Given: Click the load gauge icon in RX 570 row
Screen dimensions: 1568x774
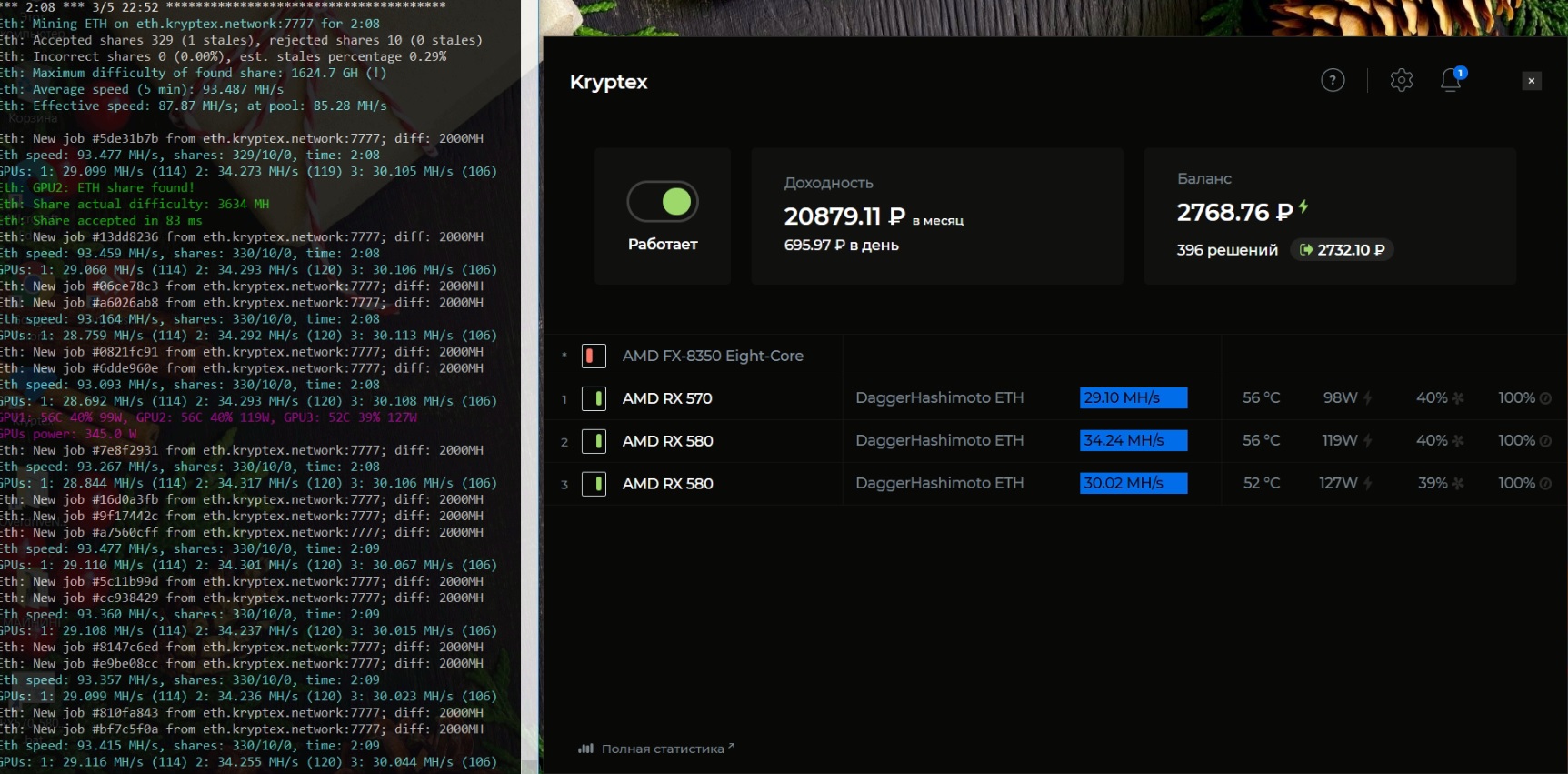Looking at the screenshot, I should (1545, 398).
